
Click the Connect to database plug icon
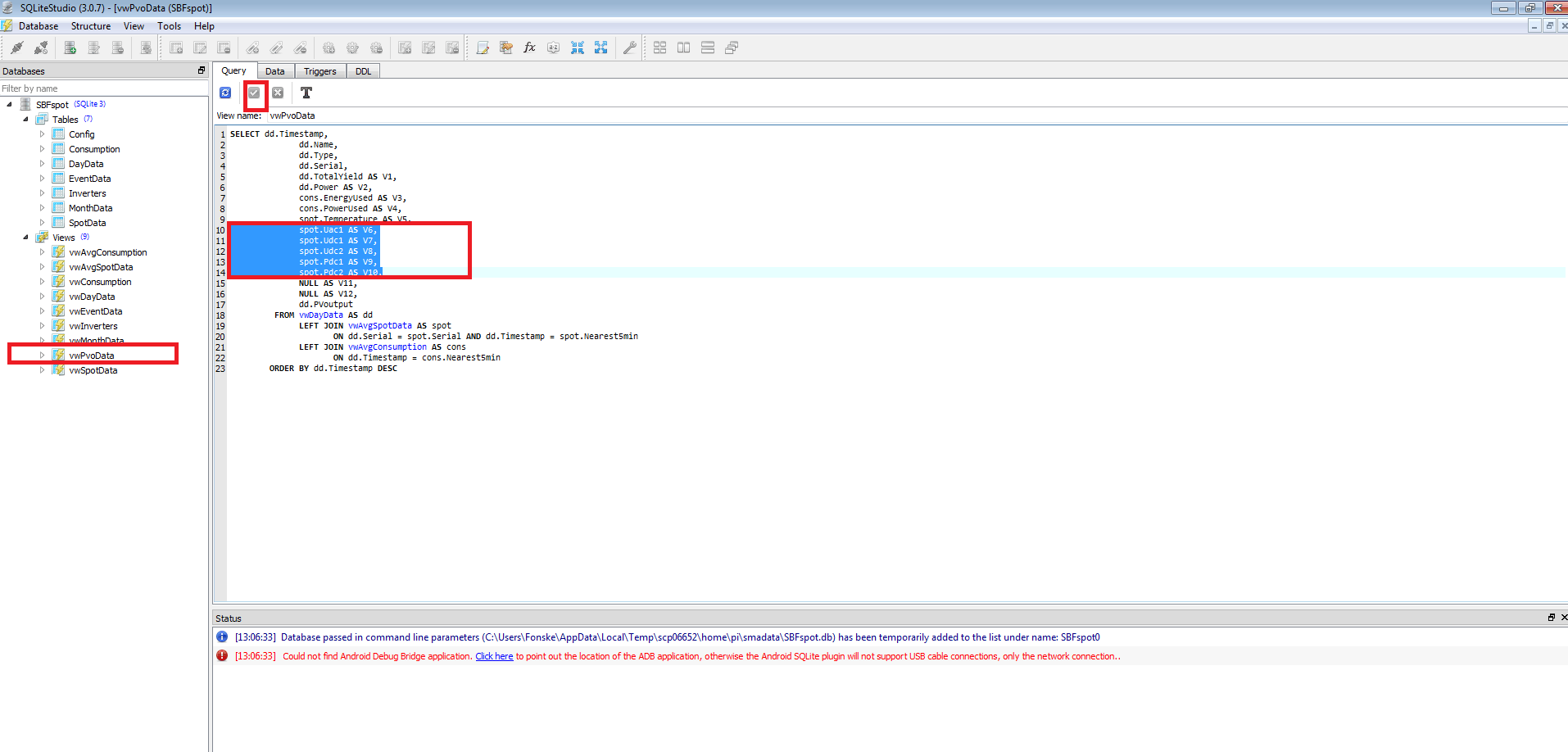coord(16,48)
